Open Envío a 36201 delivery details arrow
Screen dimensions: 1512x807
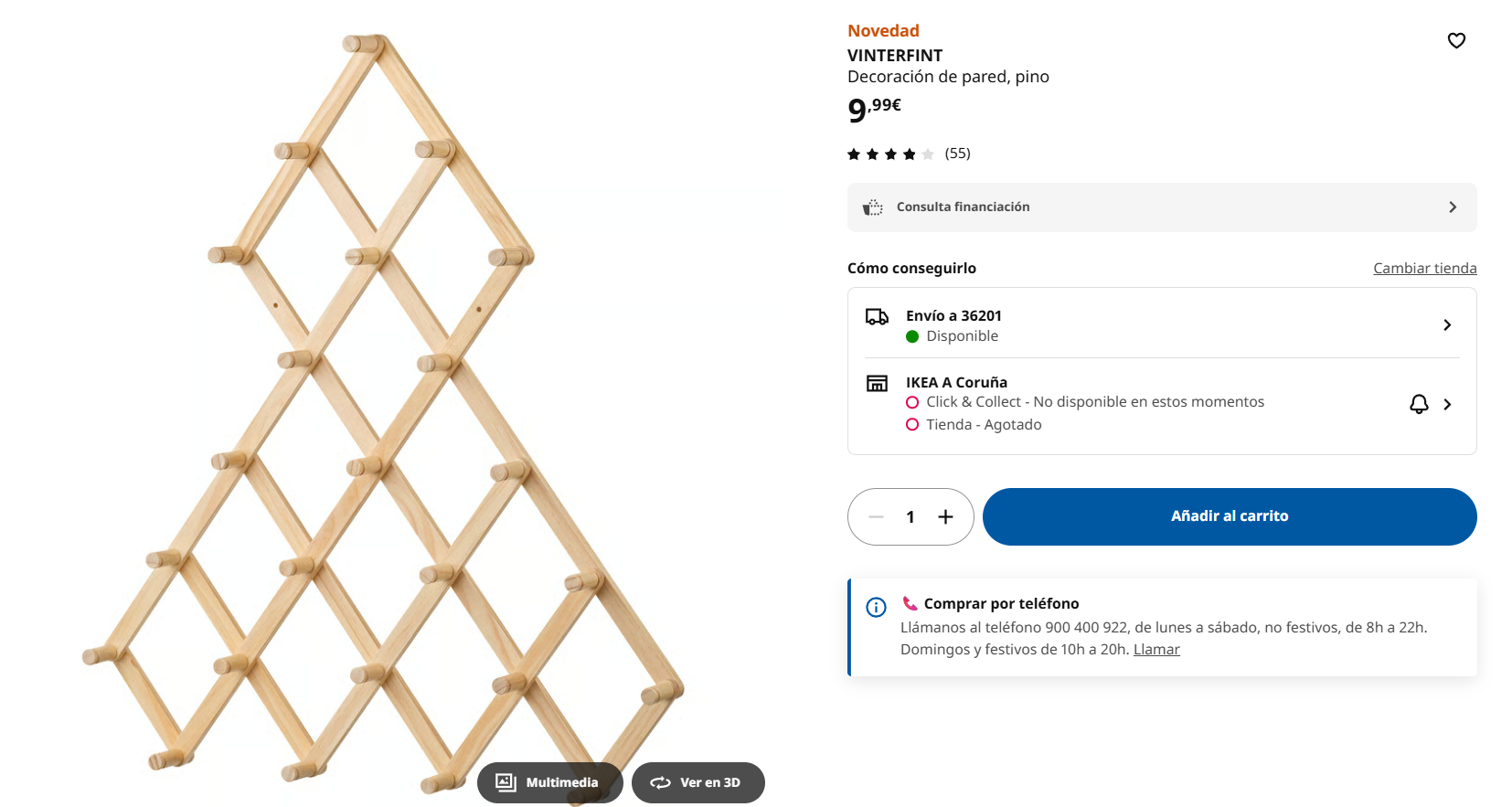click(1447, 325)
